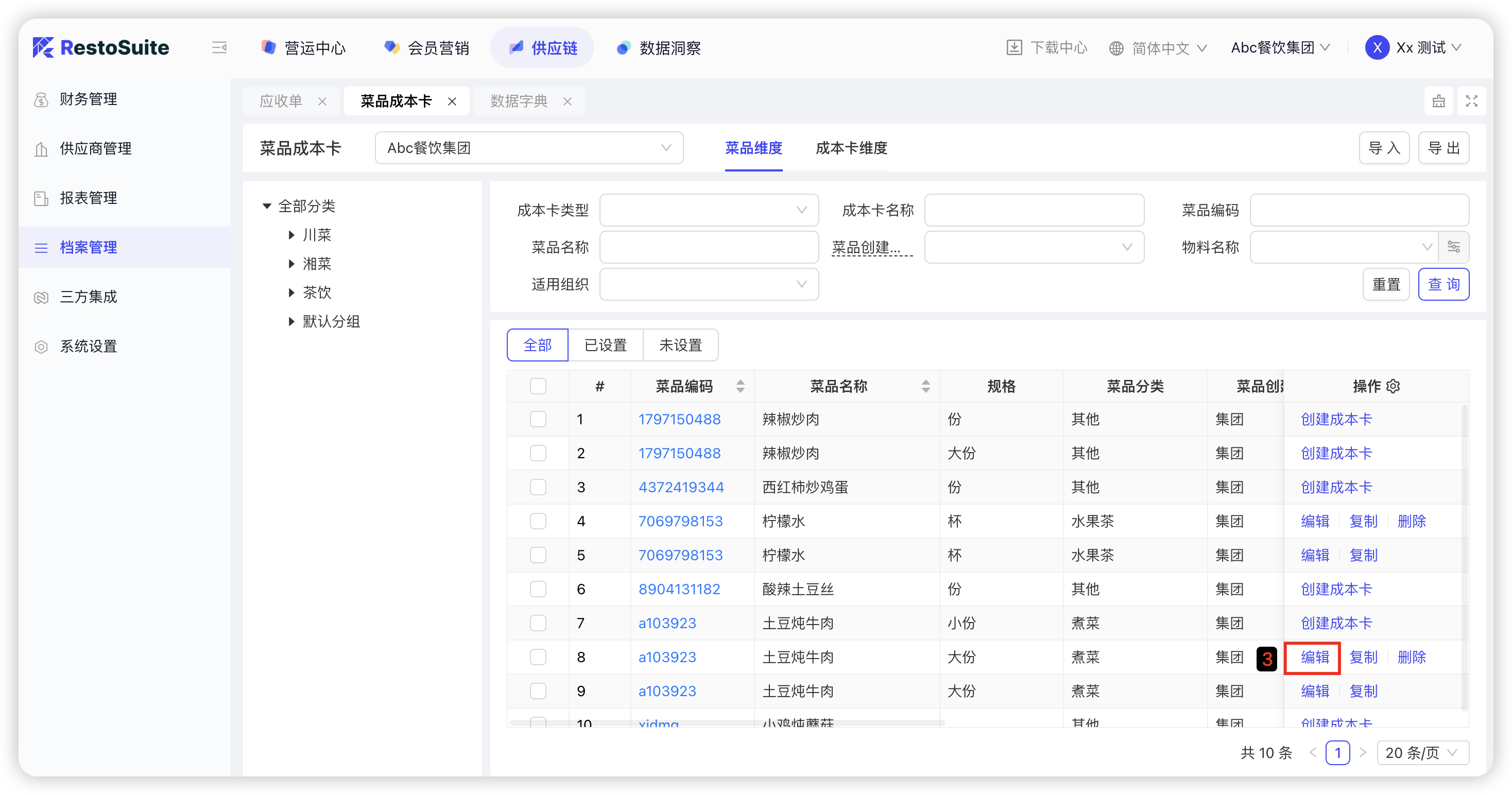
Task: Open material name filter options icon
Action: (x=1454, y=247)
